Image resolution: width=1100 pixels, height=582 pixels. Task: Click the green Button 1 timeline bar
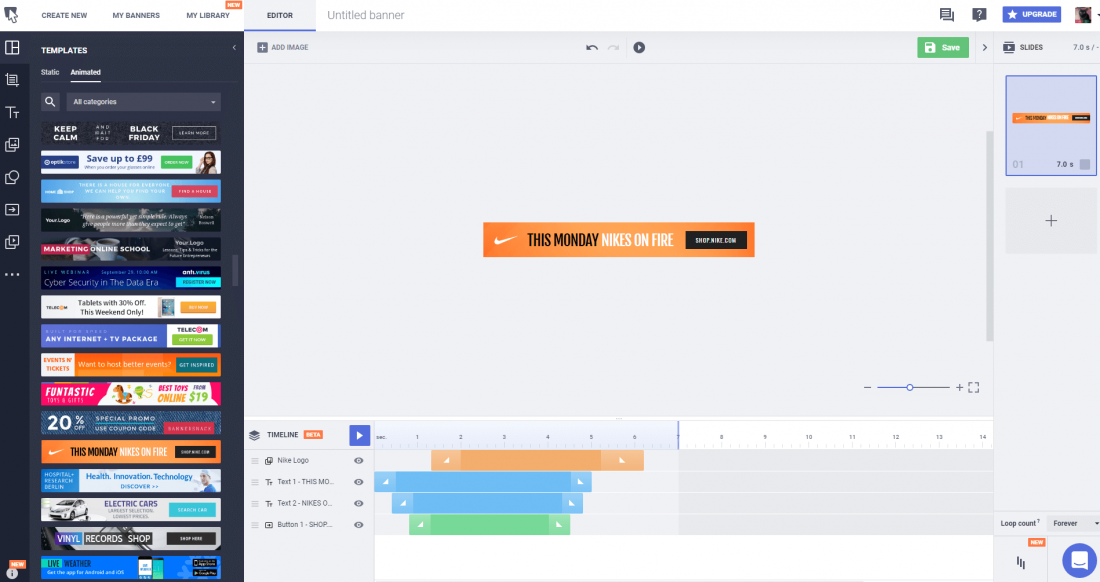tap(490, 525)
